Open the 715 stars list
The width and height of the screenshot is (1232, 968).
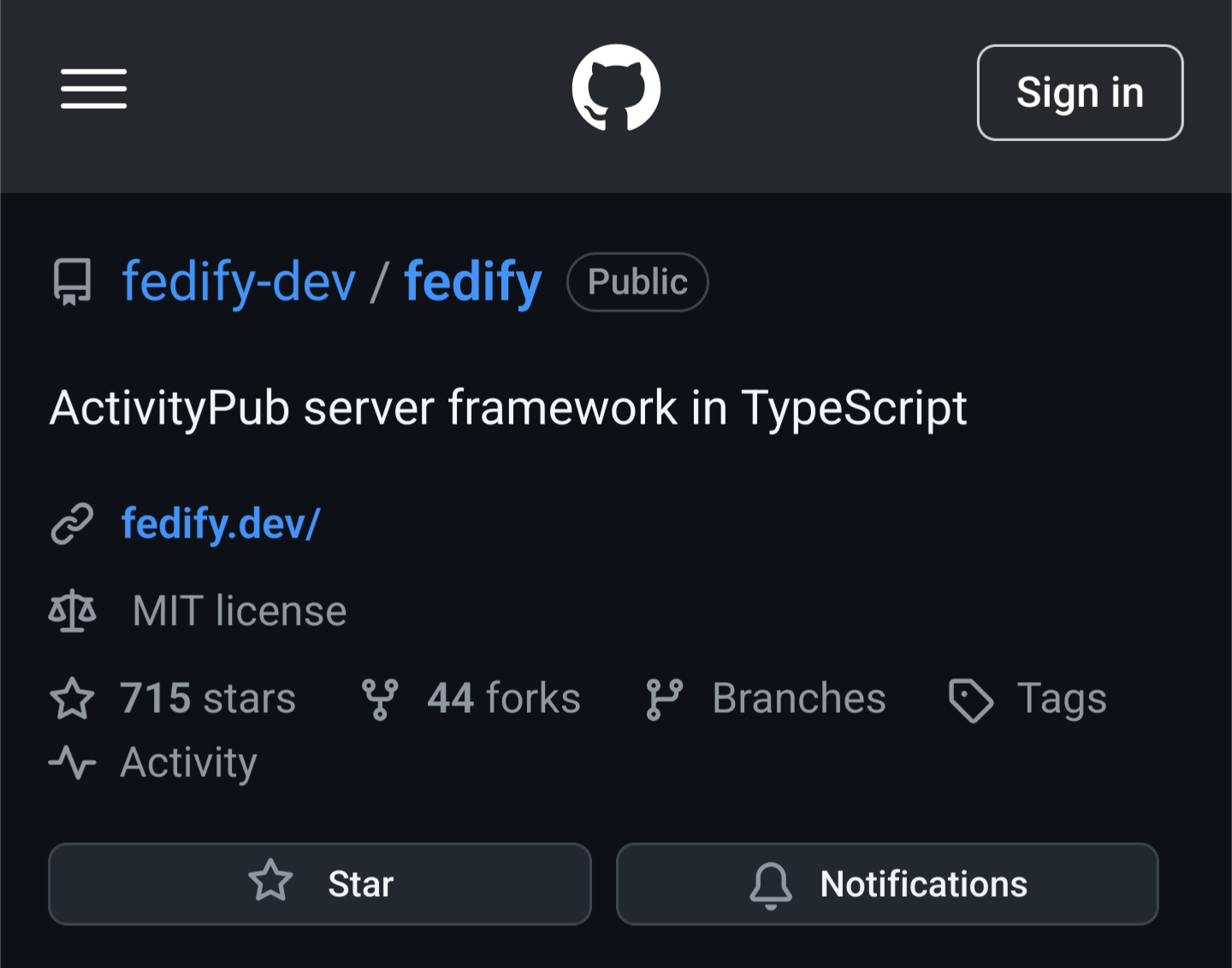207,698
